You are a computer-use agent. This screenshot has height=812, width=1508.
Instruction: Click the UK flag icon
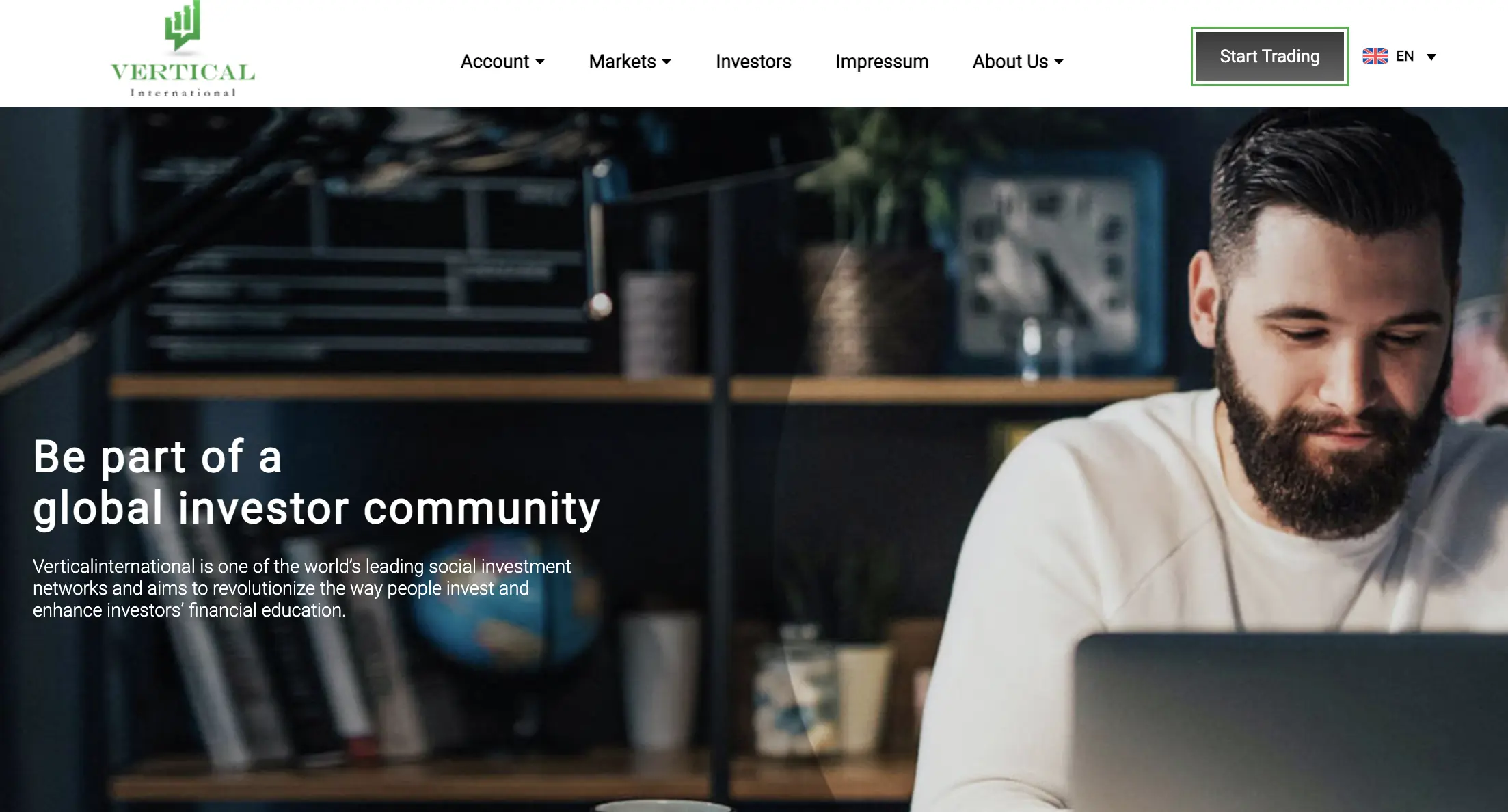[x=1375, y=56]
